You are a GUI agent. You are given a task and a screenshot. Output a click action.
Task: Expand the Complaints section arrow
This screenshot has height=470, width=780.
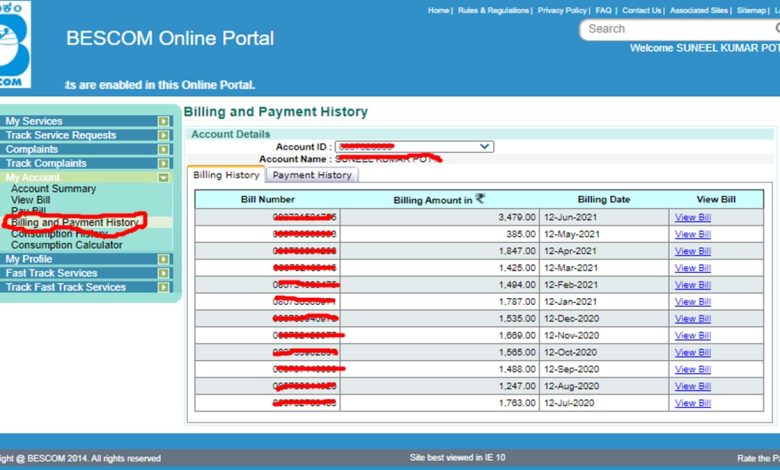[x=164, y=149]
